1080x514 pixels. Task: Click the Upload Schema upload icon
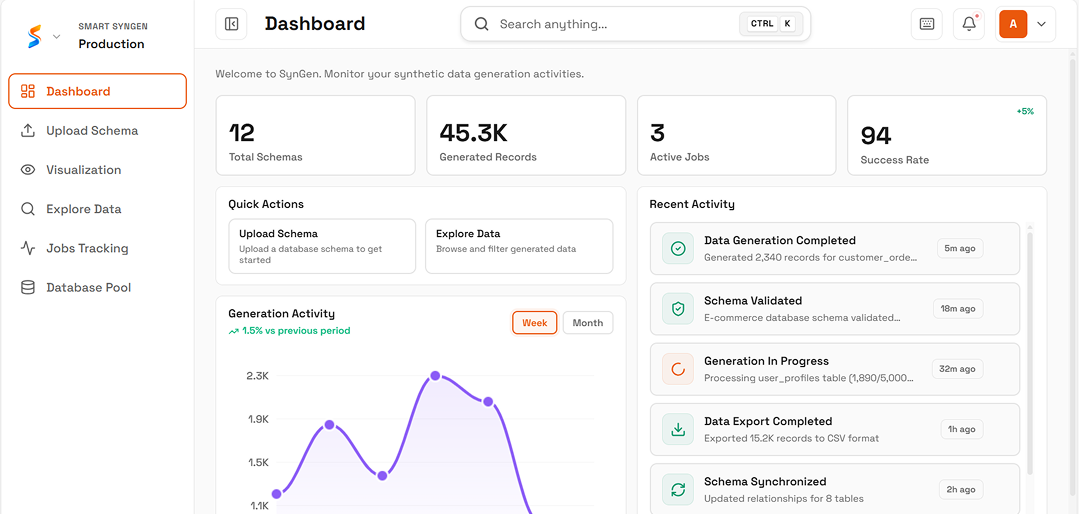pos(28,130)
